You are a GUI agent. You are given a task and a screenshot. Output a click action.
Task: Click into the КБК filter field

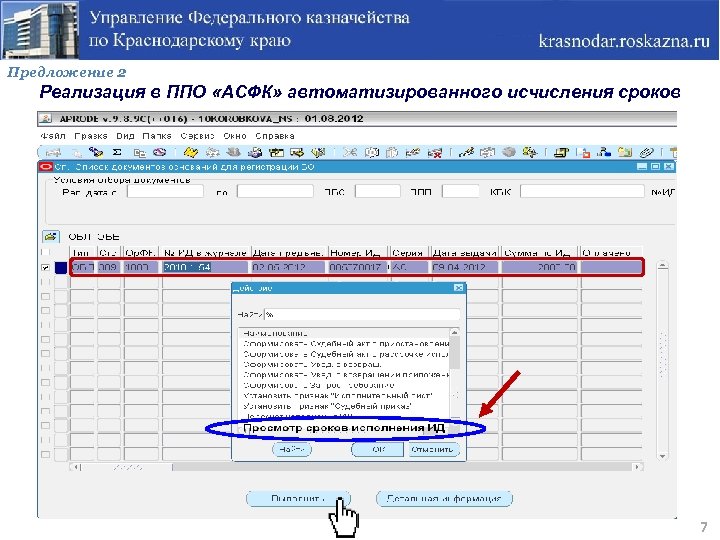coord(582,191)
